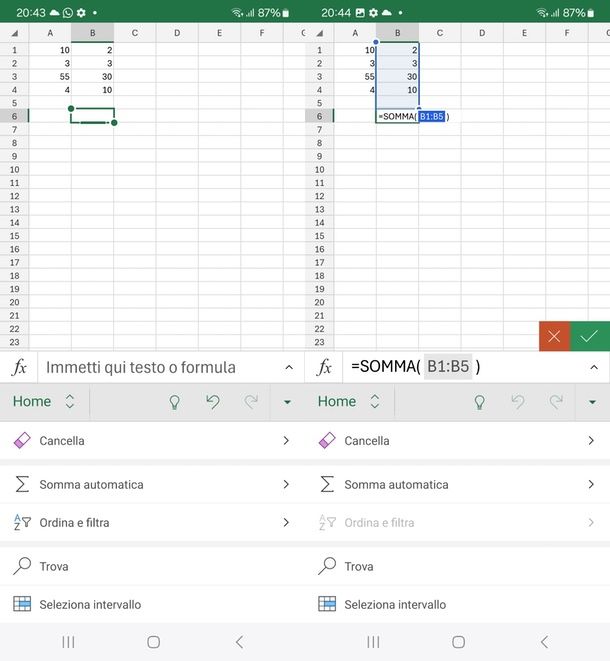Open Home tab switcher in right screen

(x=349, y=401)
